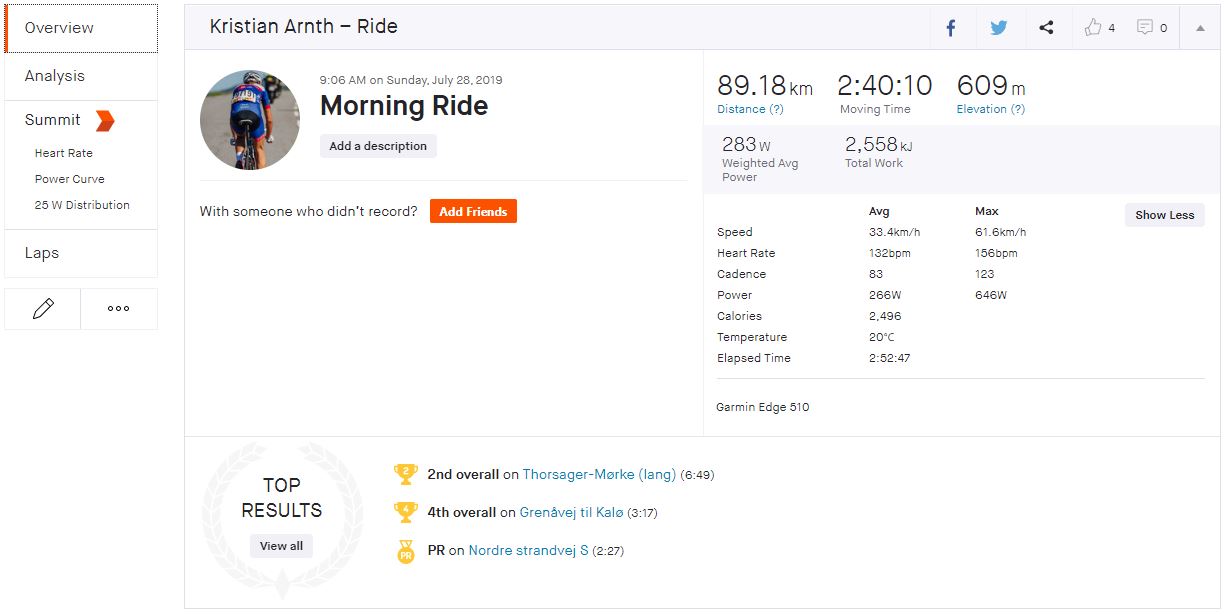Image resolution: width=1225 pixels, height=614 pixels.
Task: Switch to the Analysis tab
Action: pyautogui.click(x=55, y=76)
